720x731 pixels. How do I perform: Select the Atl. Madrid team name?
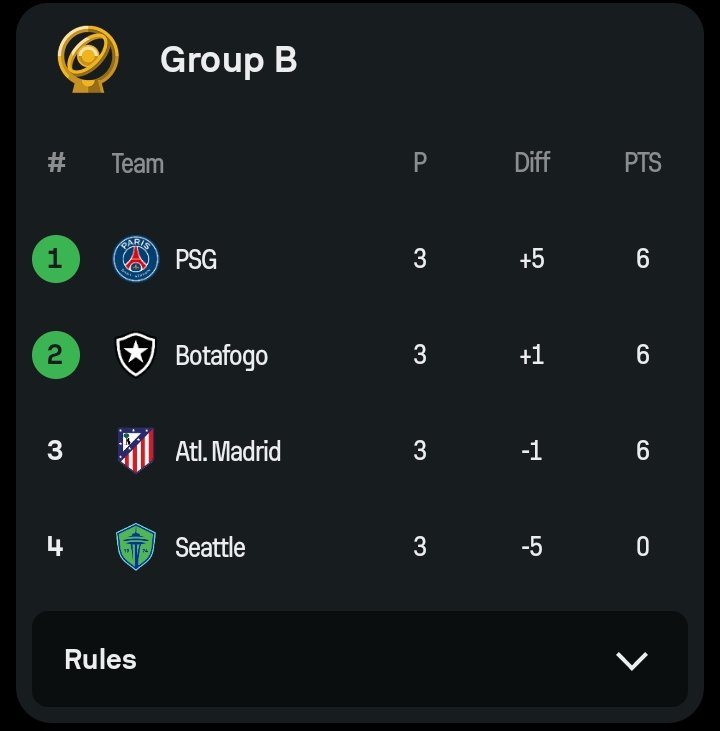pyautogui.click(x=228, y=451)
